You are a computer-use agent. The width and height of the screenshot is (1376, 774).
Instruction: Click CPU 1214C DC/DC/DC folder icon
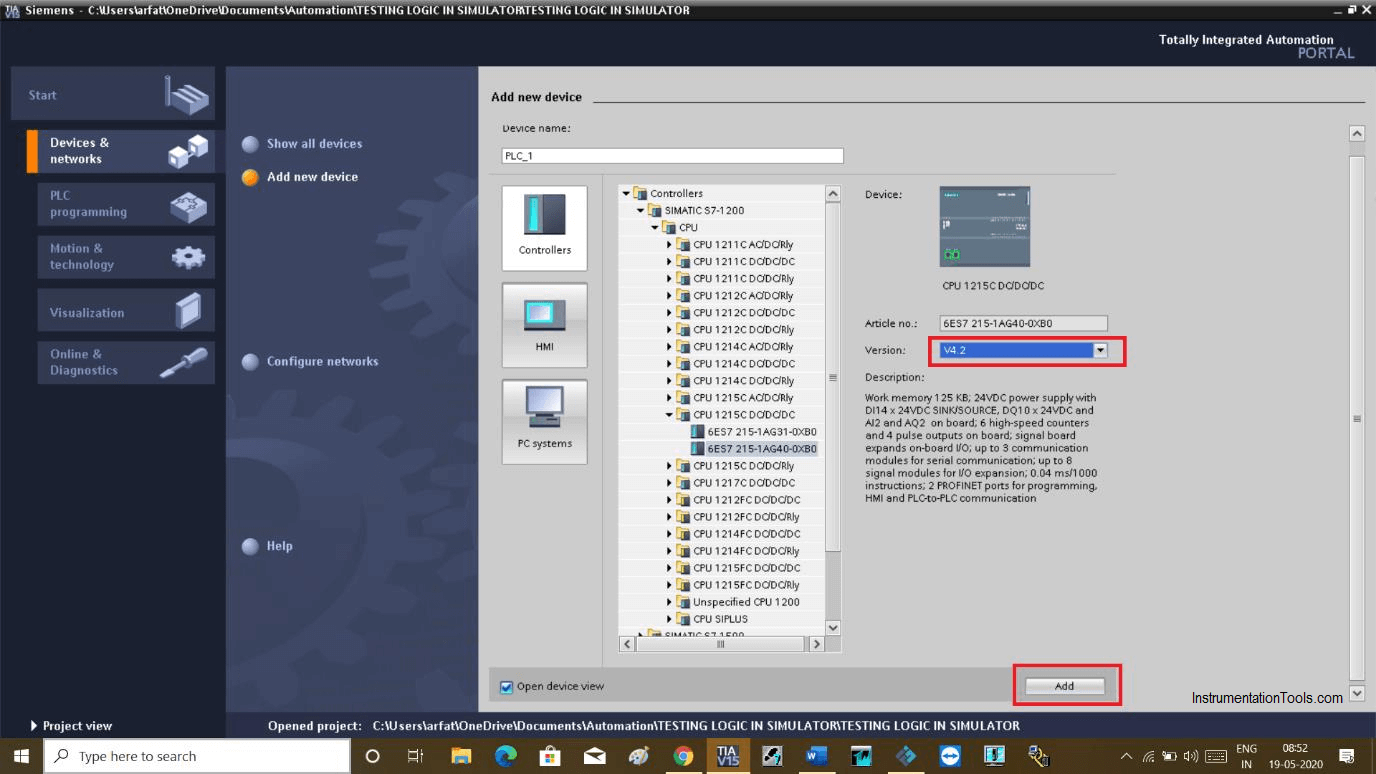683,364
